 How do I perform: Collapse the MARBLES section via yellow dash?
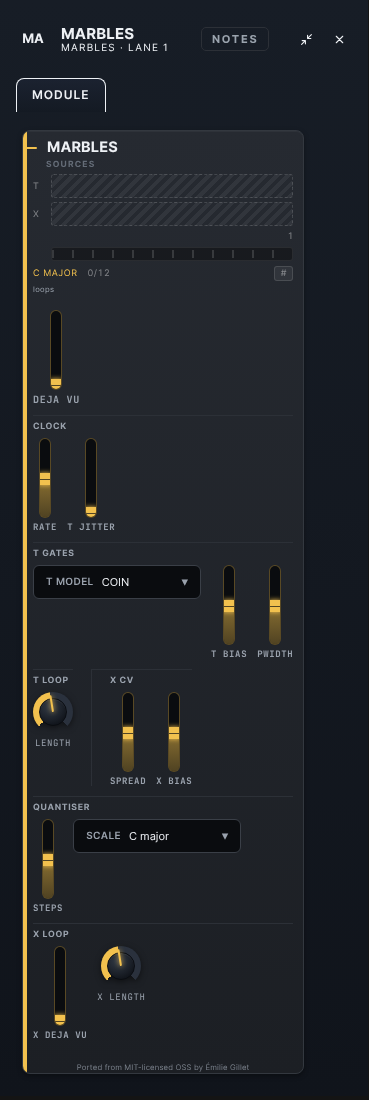tap(32, 147)
